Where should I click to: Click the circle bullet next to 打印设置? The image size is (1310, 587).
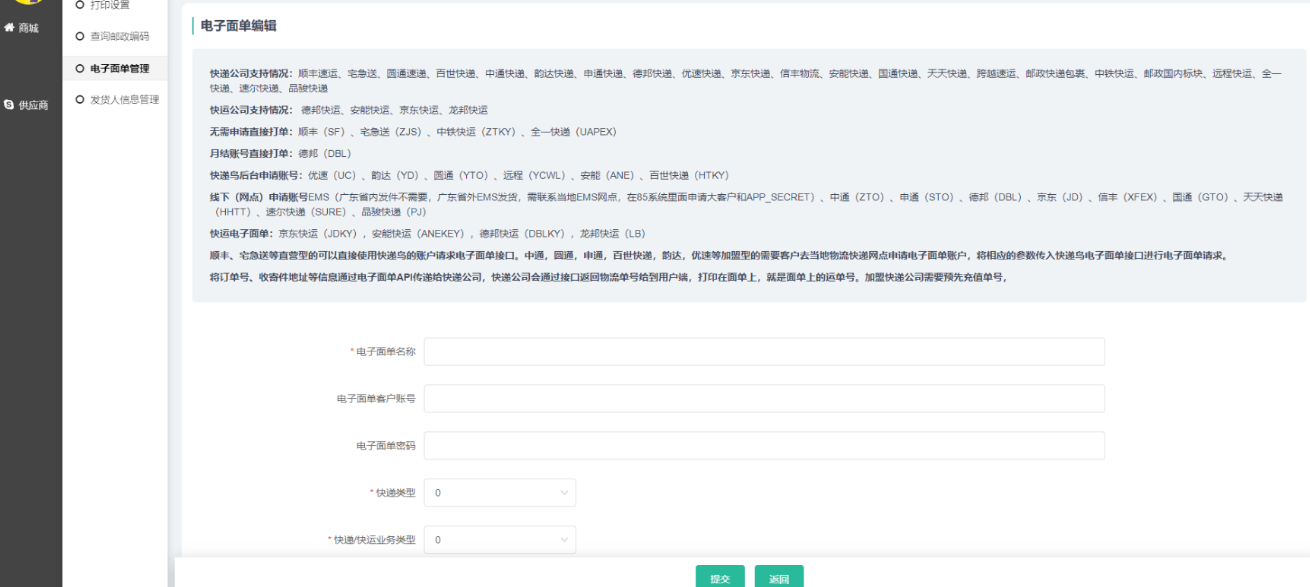pyautogui.click(x=79, y=5)
